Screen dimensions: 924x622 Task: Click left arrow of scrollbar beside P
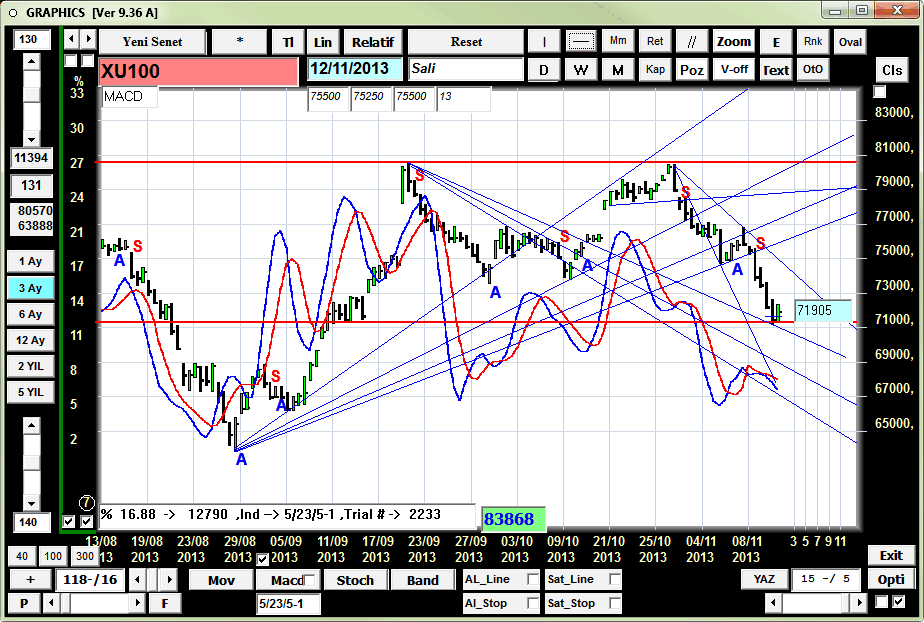tap(51, 603)
